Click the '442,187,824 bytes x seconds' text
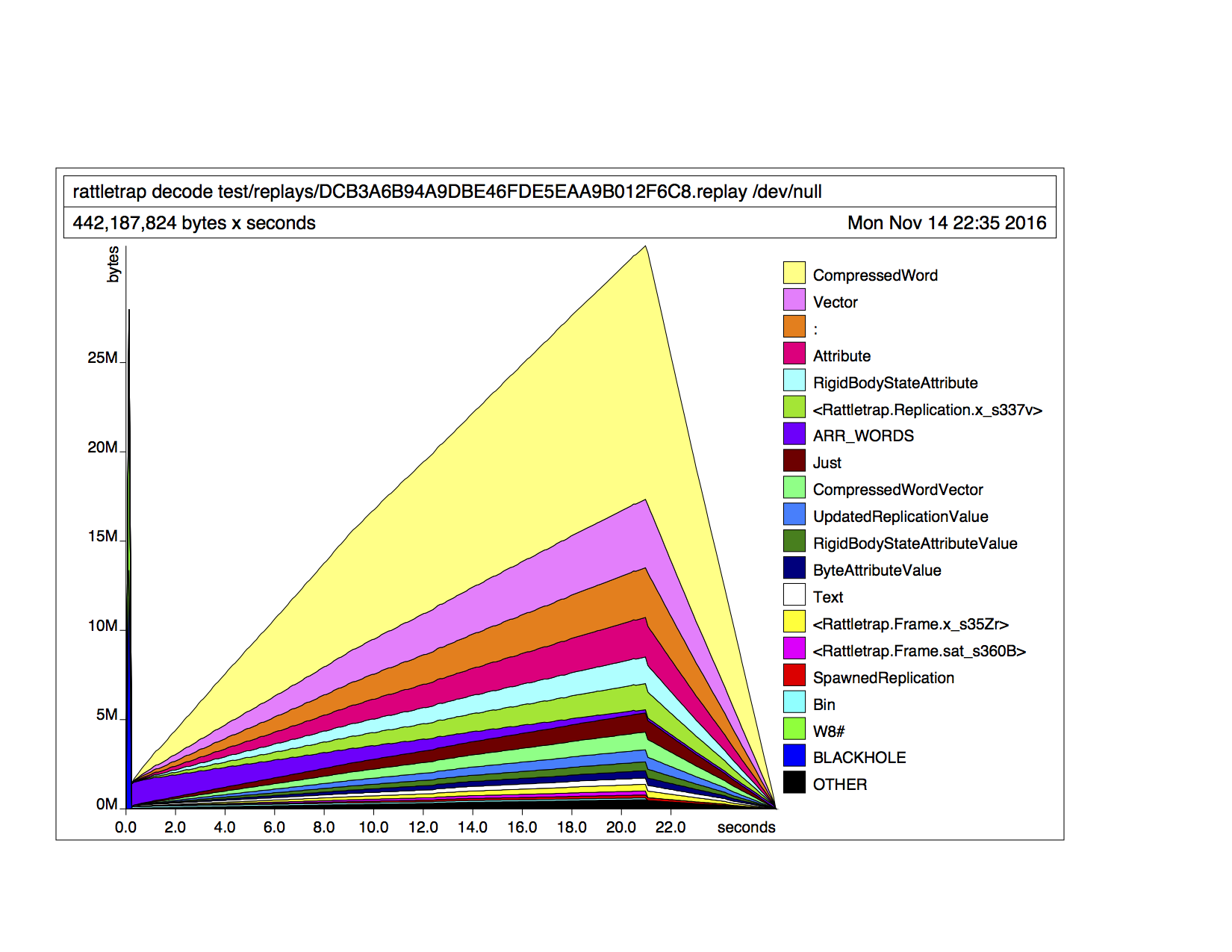This screenshot has height=952, width=1232. coord(194,223)
